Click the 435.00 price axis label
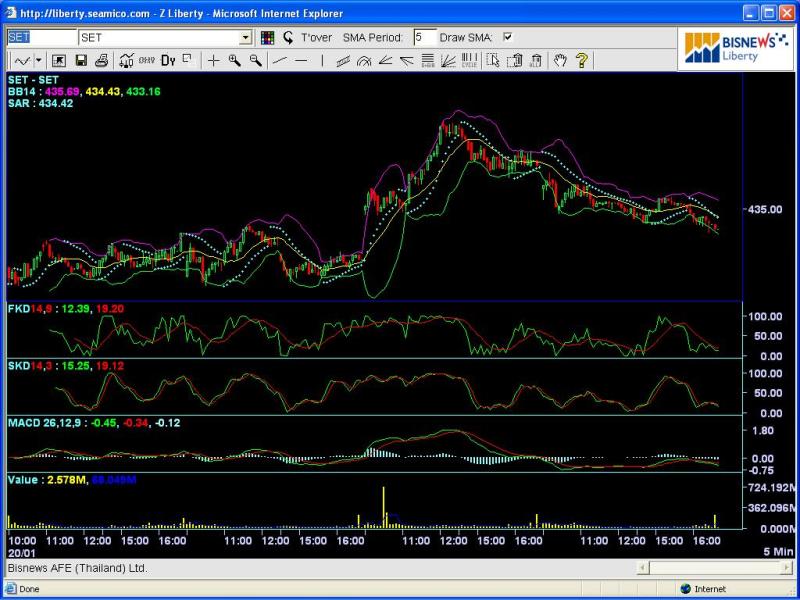Viewport: 800px width, 600px height. (764, 209)
